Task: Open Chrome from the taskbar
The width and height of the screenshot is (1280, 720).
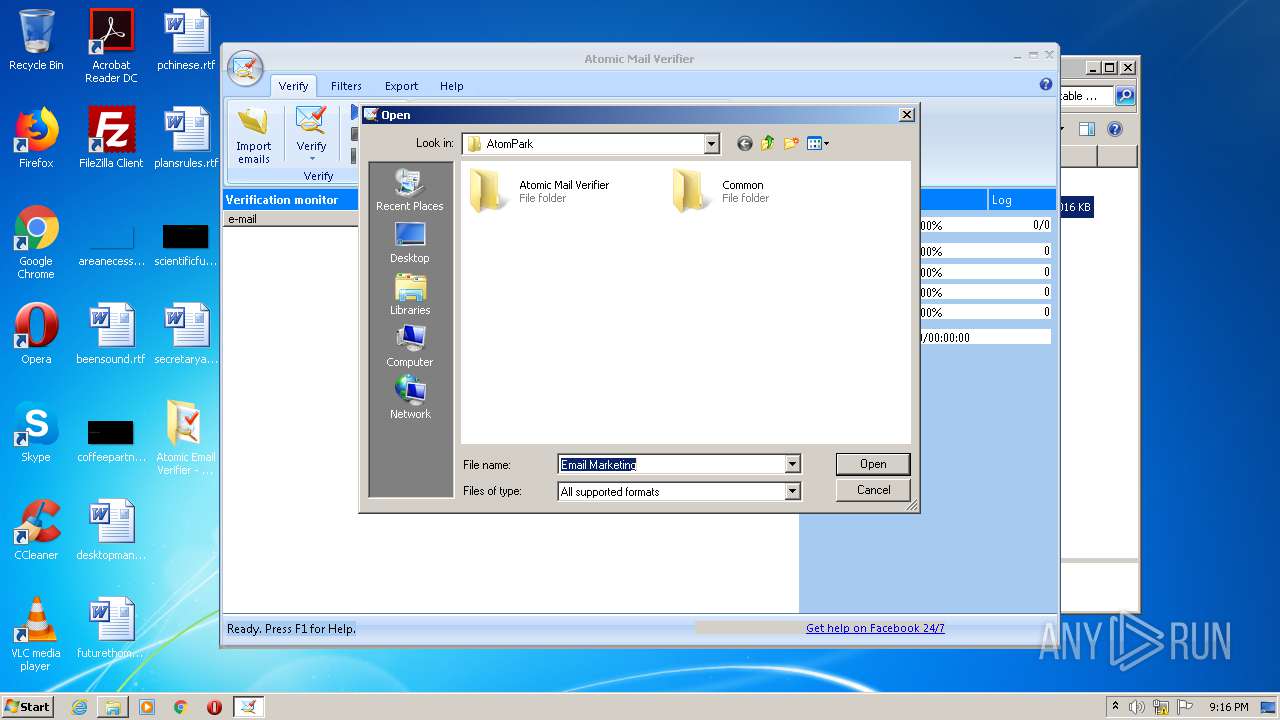Action: 181,707
